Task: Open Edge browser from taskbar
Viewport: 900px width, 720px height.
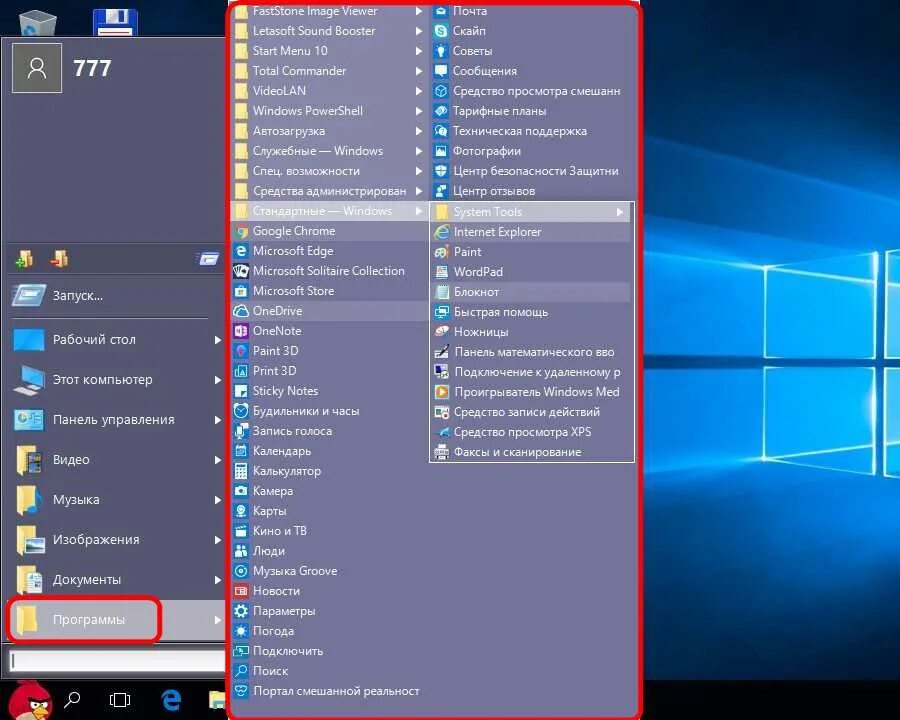Action: (171, 699)
